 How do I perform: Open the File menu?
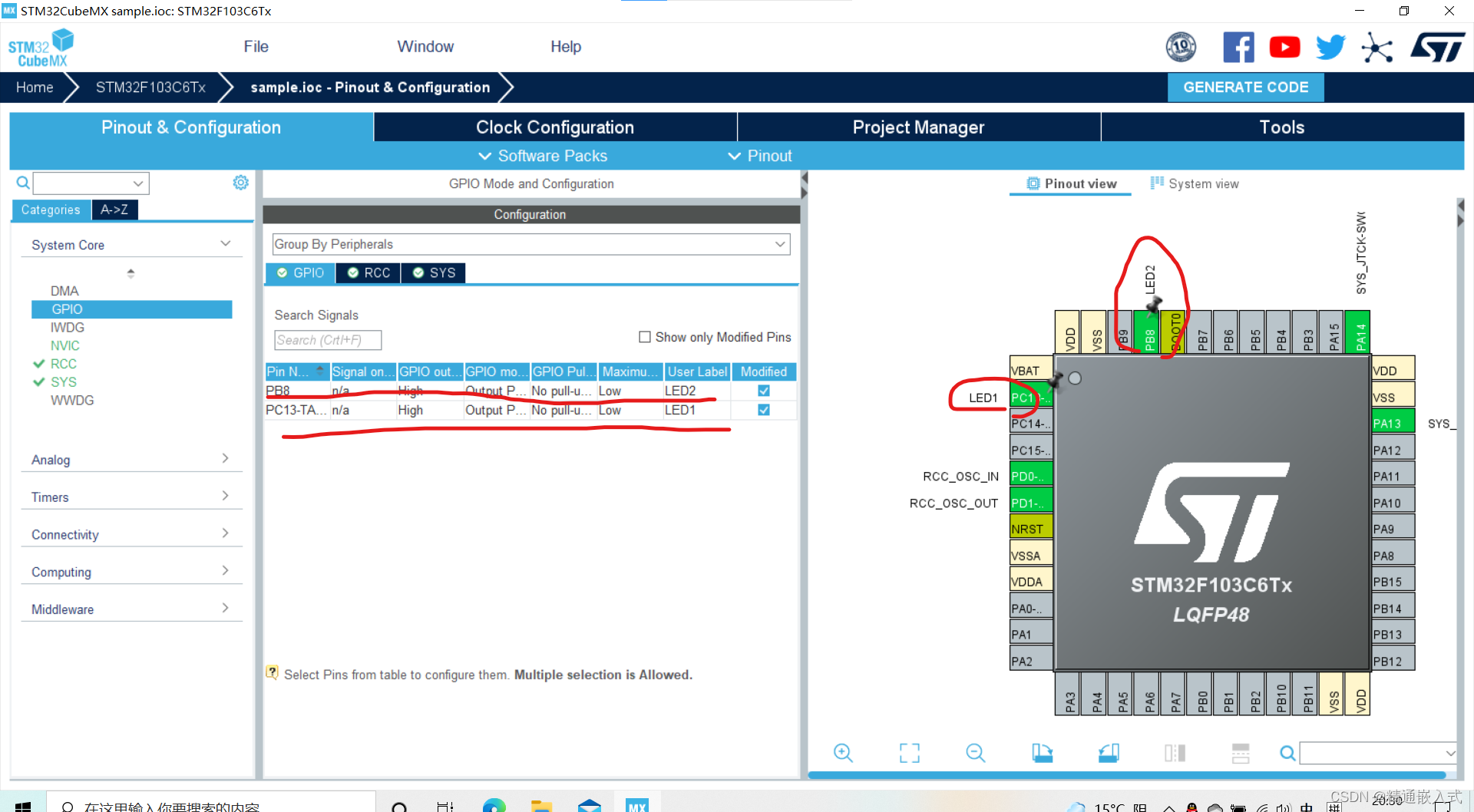pos(256,47)
